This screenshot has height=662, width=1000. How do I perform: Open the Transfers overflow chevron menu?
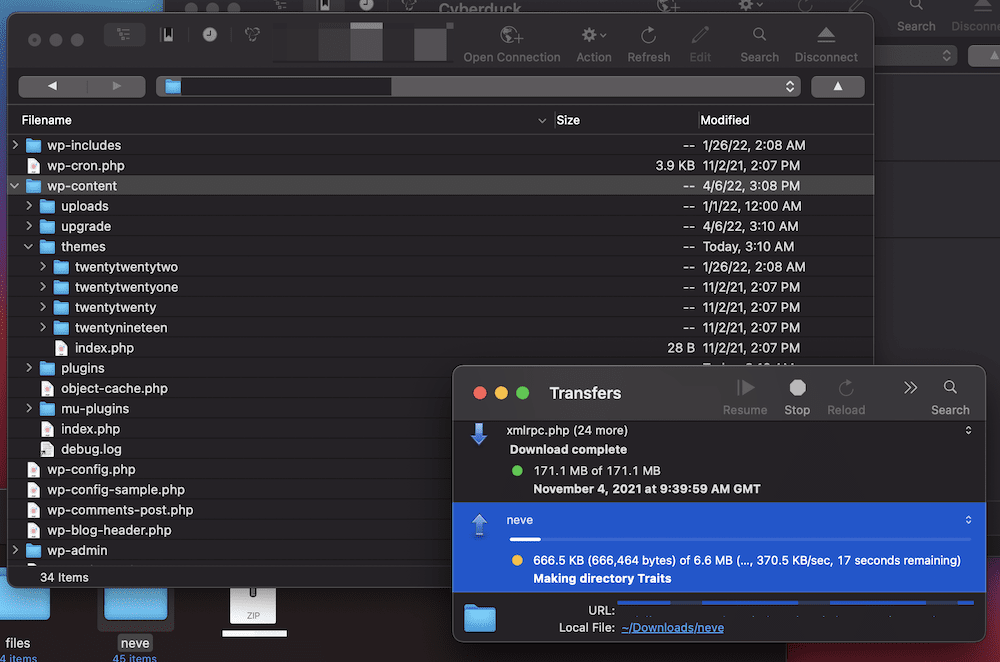tap(910, 390)
